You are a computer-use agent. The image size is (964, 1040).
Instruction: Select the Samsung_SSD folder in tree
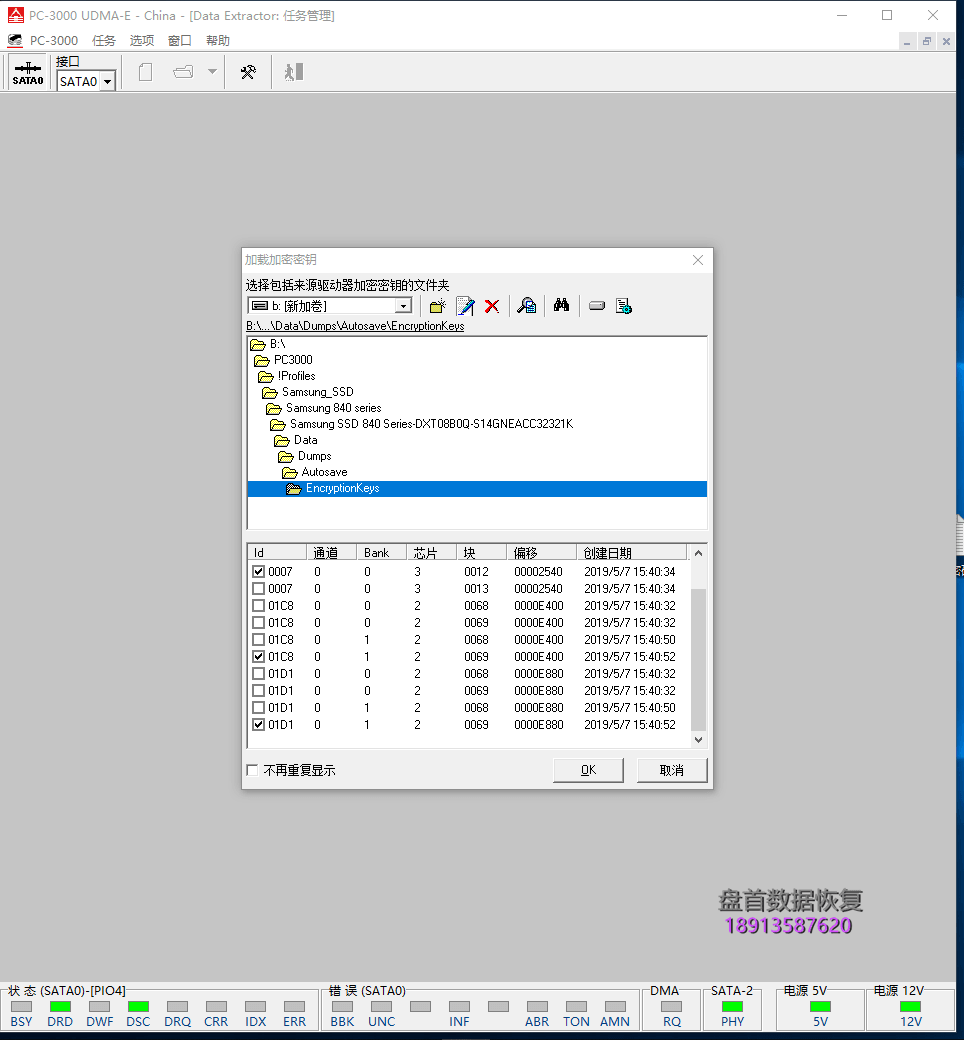(x=318, y=392)
